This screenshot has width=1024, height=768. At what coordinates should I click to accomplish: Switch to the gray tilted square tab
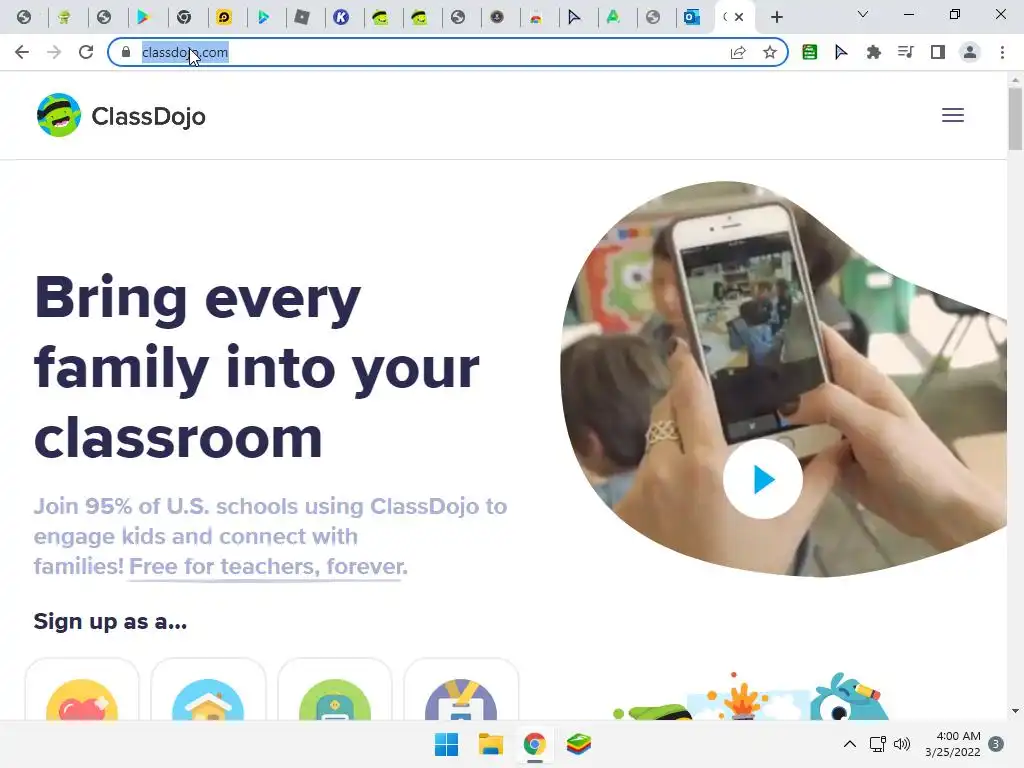click(302, 17)
